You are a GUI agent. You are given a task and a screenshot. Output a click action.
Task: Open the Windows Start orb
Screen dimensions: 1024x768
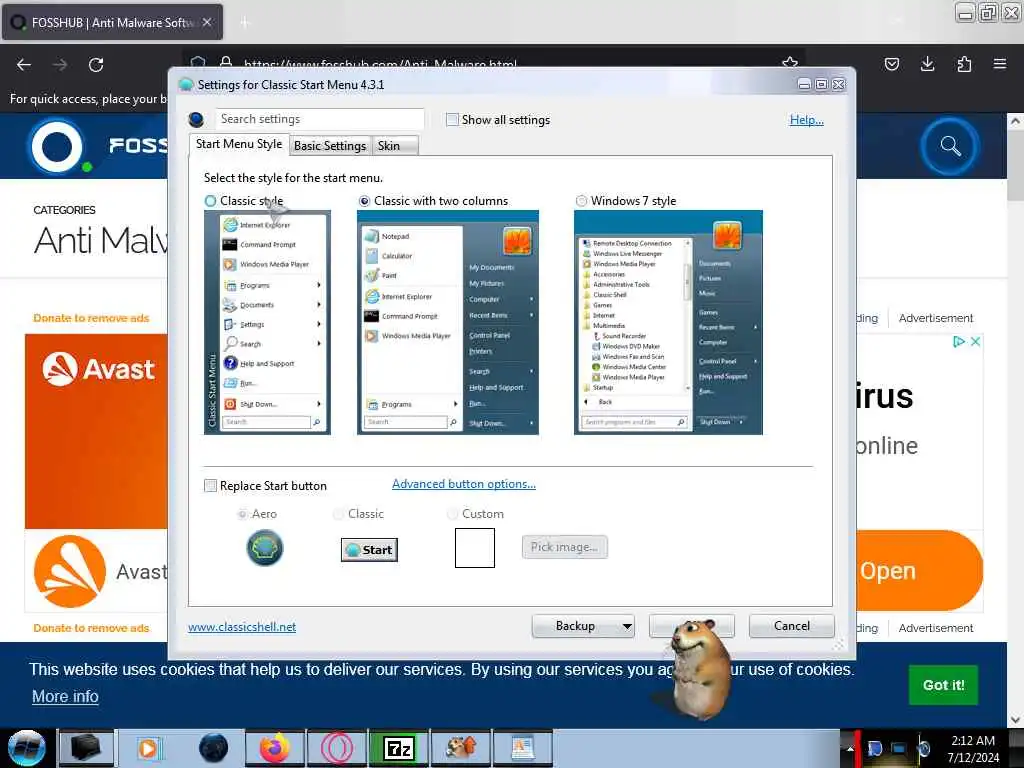click(26, 748)
